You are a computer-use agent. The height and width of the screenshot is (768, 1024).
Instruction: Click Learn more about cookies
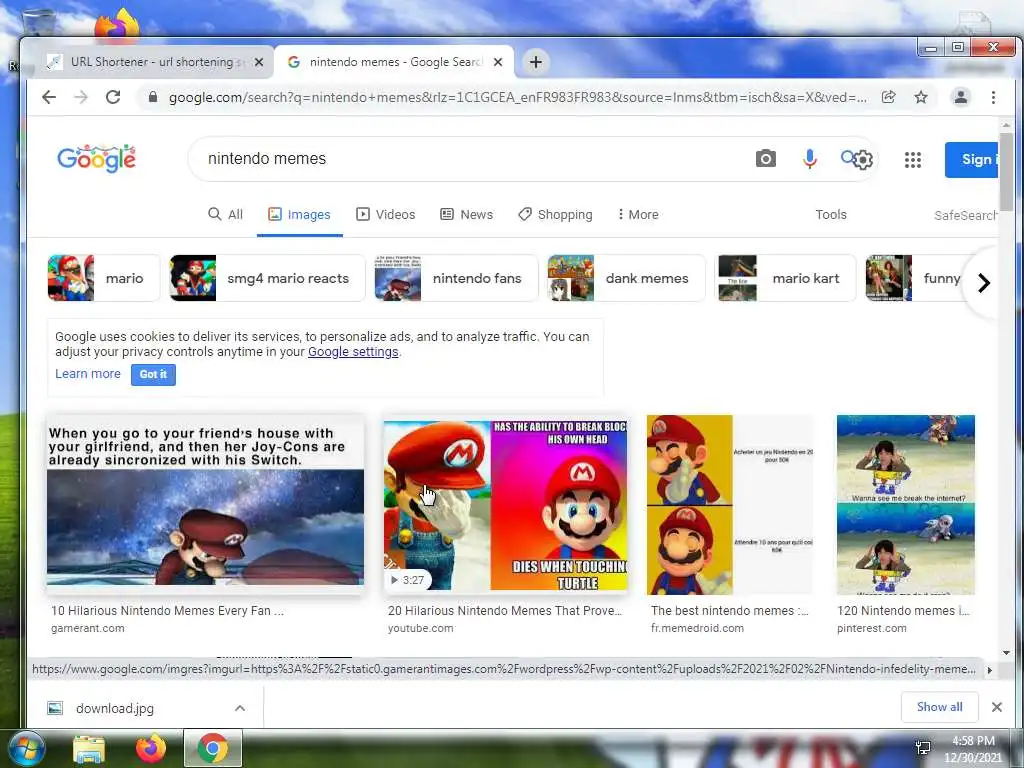pyautogui.click(x=88, y=374)
